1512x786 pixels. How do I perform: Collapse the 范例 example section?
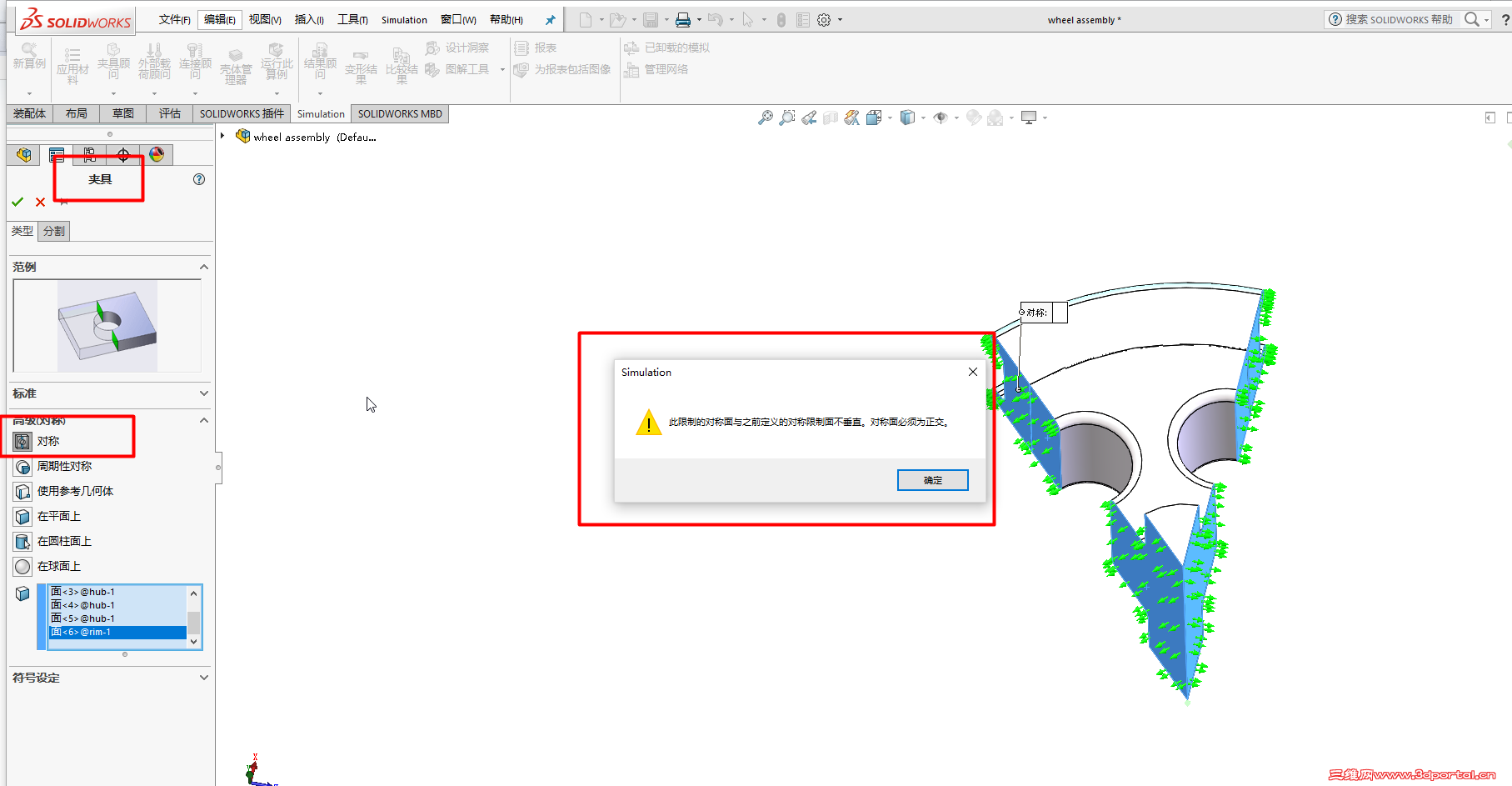(204, 267)
